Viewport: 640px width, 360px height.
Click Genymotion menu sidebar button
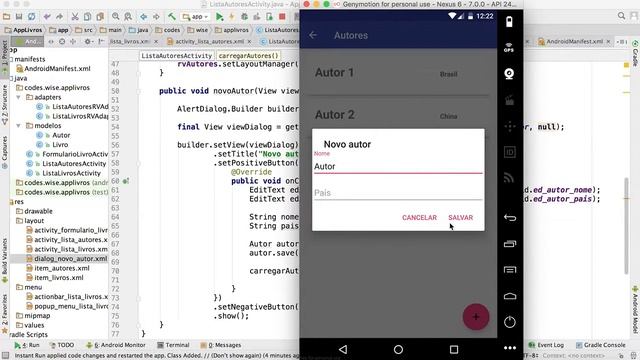tap(510, 270)
